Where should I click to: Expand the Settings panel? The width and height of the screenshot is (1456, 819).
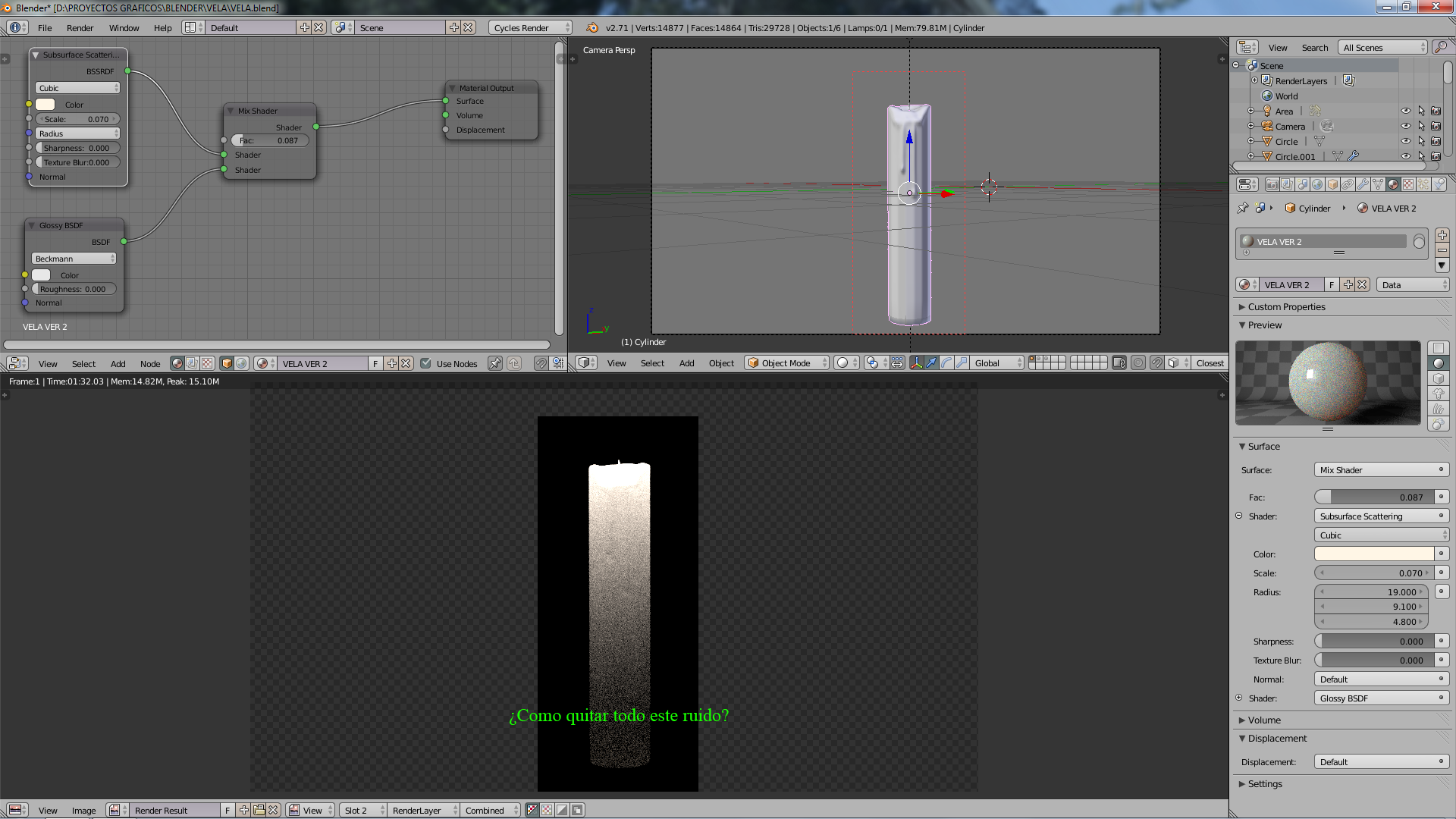click(1264, 784)
